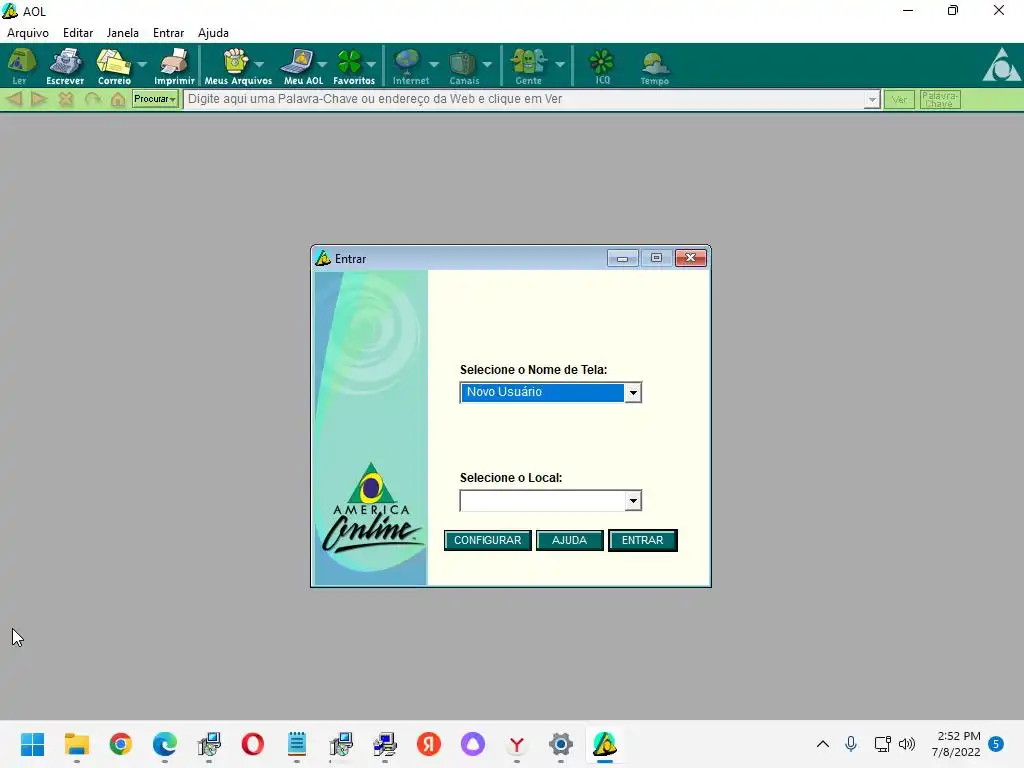
Task: Open the notification count badge
Action: point(996,744)
